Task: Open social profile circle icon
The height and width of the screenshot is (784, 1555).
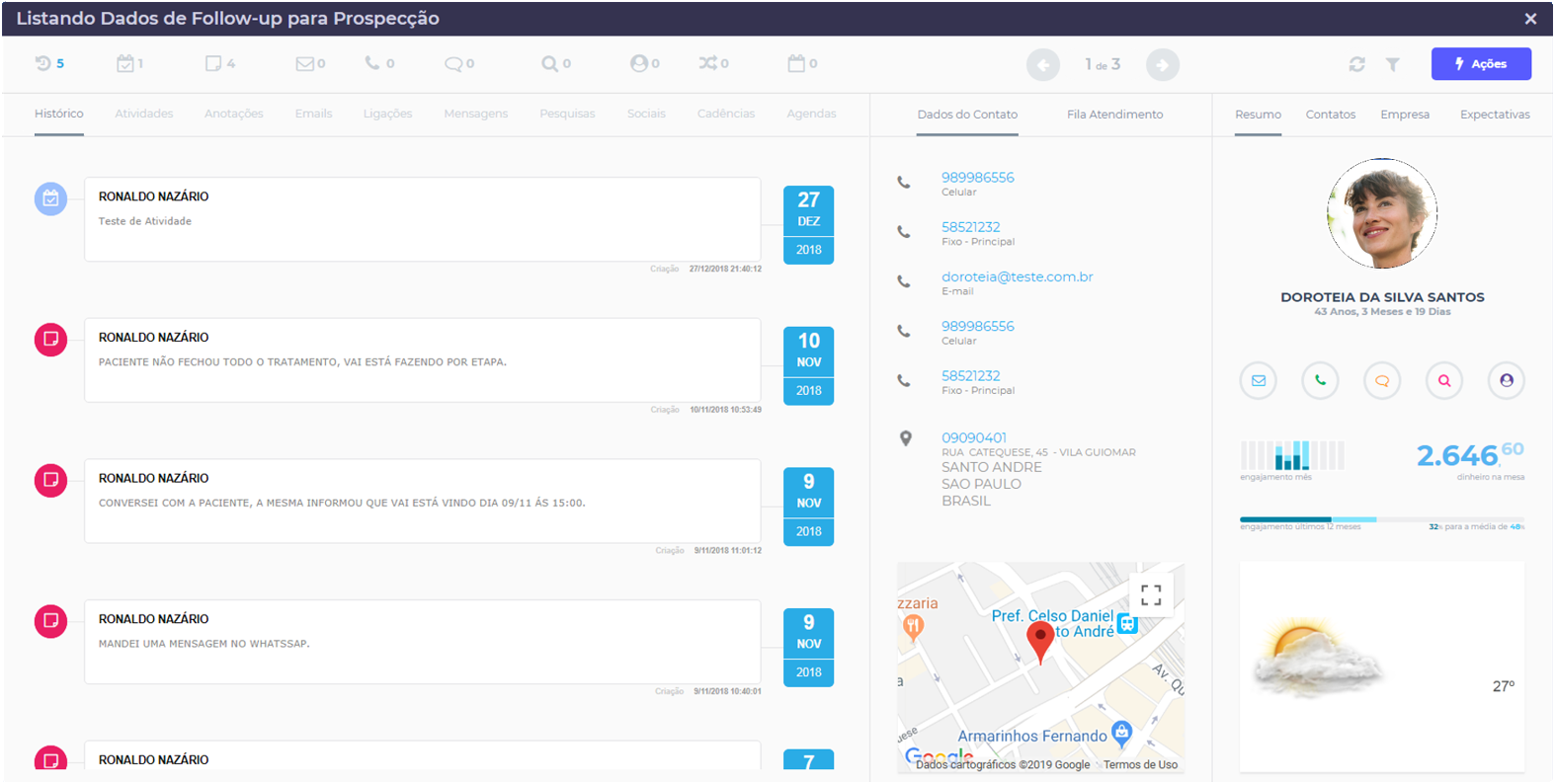Action: point(1507,380)
